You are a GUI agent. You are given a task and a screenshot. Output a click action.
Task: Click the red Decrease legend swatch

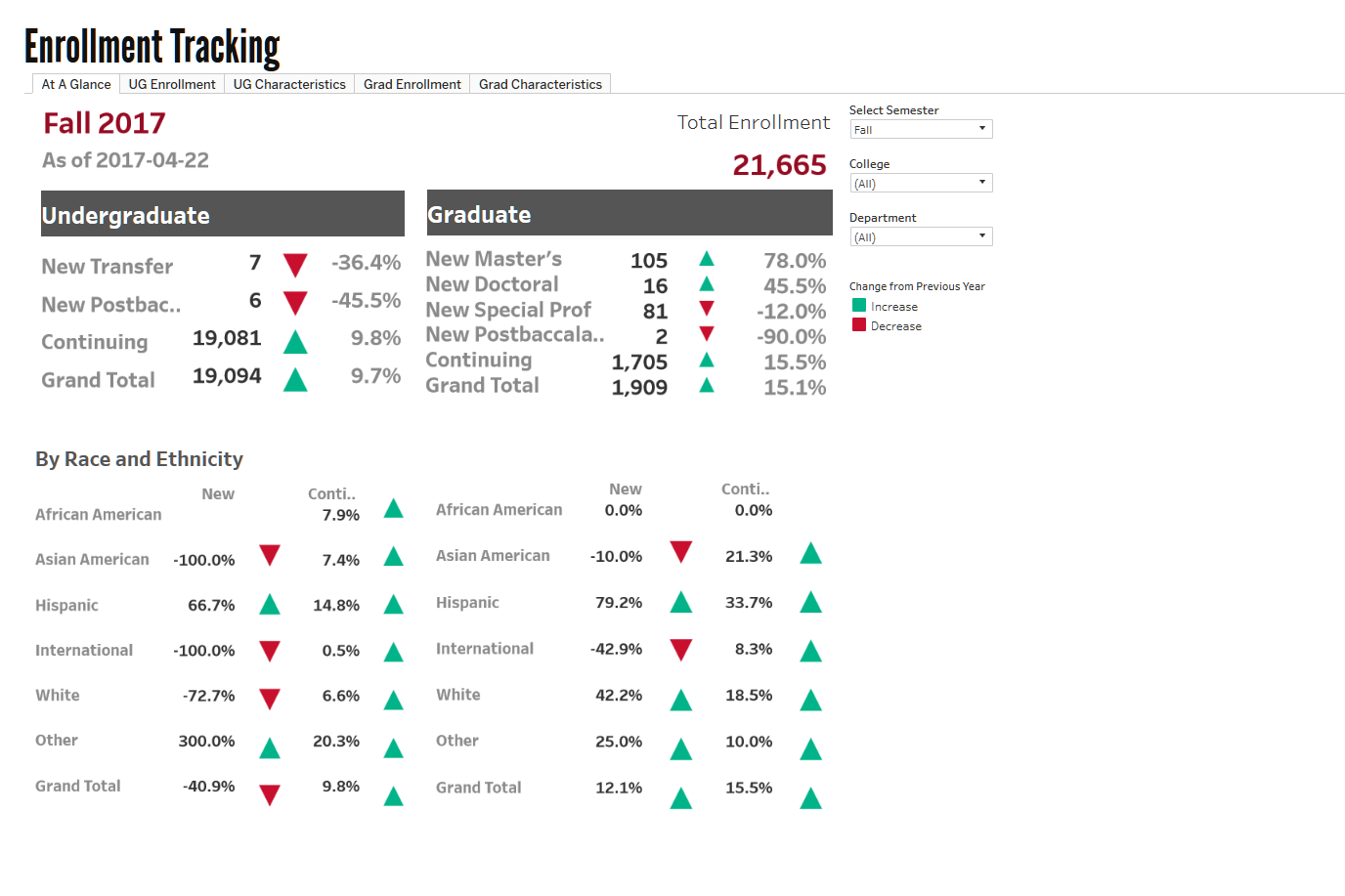[x=859, y=325]
